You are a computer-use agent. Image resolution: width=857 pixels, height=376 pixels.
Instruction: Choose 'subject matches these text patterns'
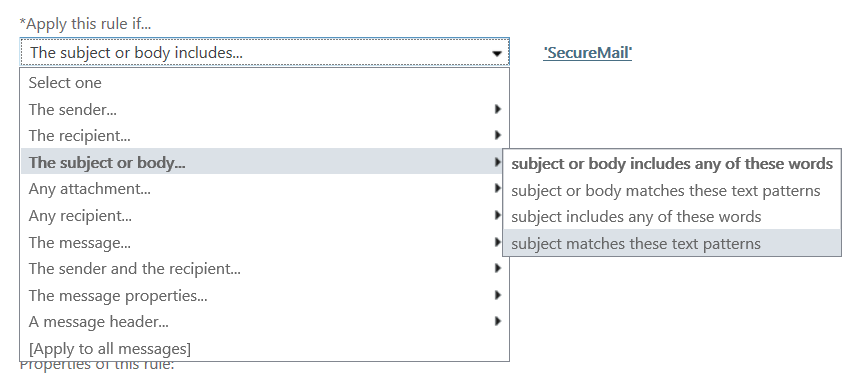[x=672, y=243]
